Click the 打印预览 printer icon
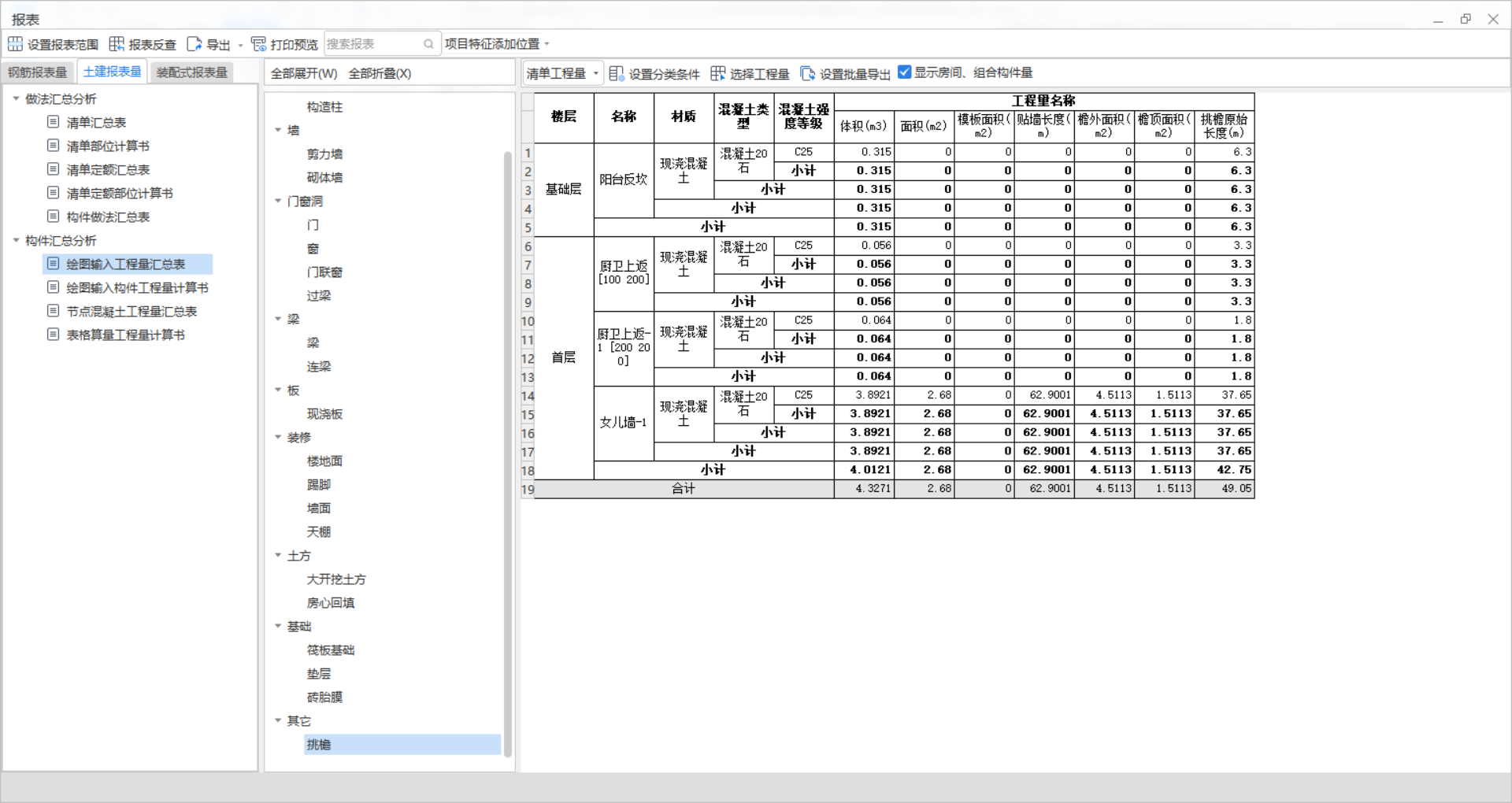Screen dimensions: 1512x803 click(x=258, y=44)
